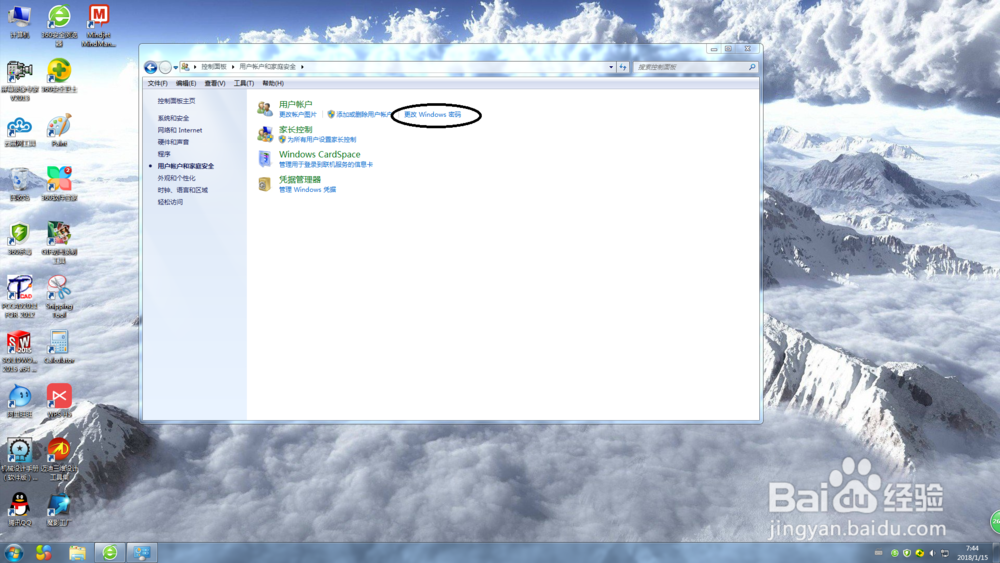Image resolution: width=1000 pixels, height=563 pixels.
Task: Switch to the Control Panel taskbar button
Action: (x=142, y=552)
